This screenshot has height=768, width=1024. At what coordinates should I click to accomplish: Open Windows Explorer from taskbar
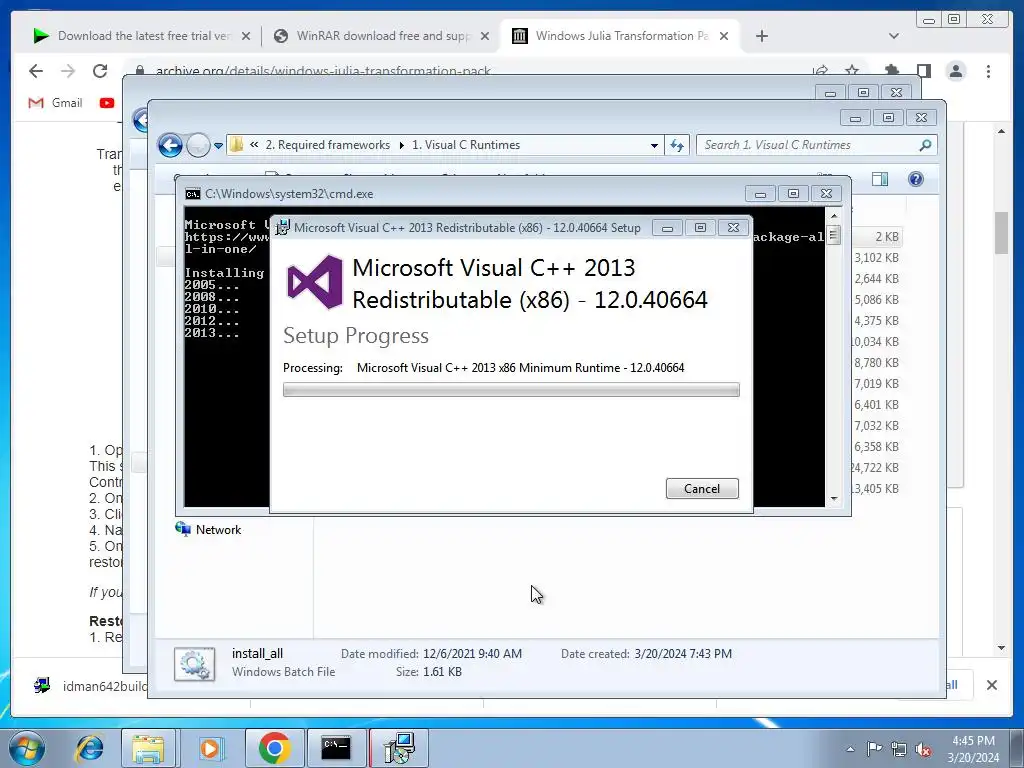[148, 748]
